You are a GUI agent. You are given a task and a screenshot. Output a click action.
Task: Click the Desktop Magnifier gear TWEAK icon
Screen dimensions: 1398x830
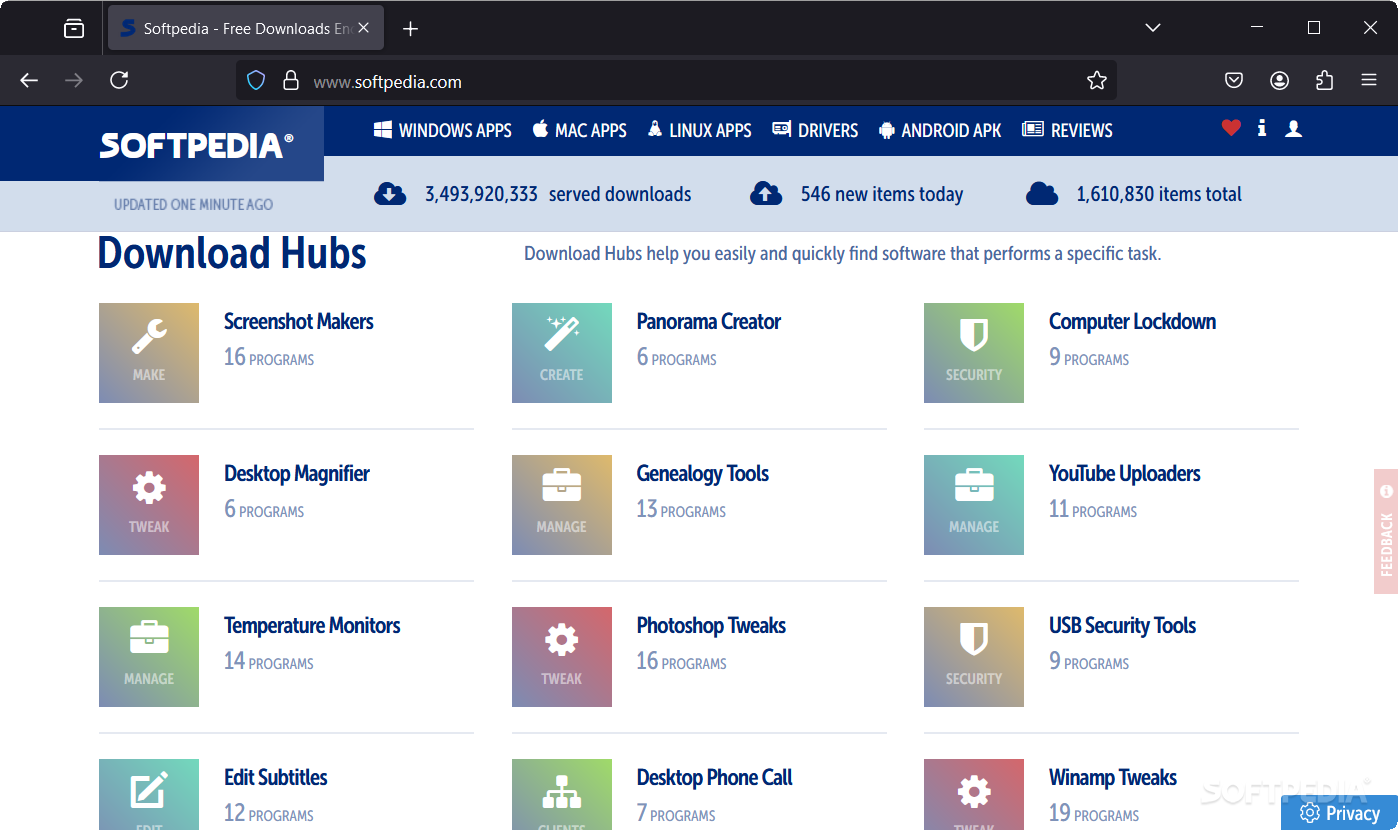coord(149,505)
